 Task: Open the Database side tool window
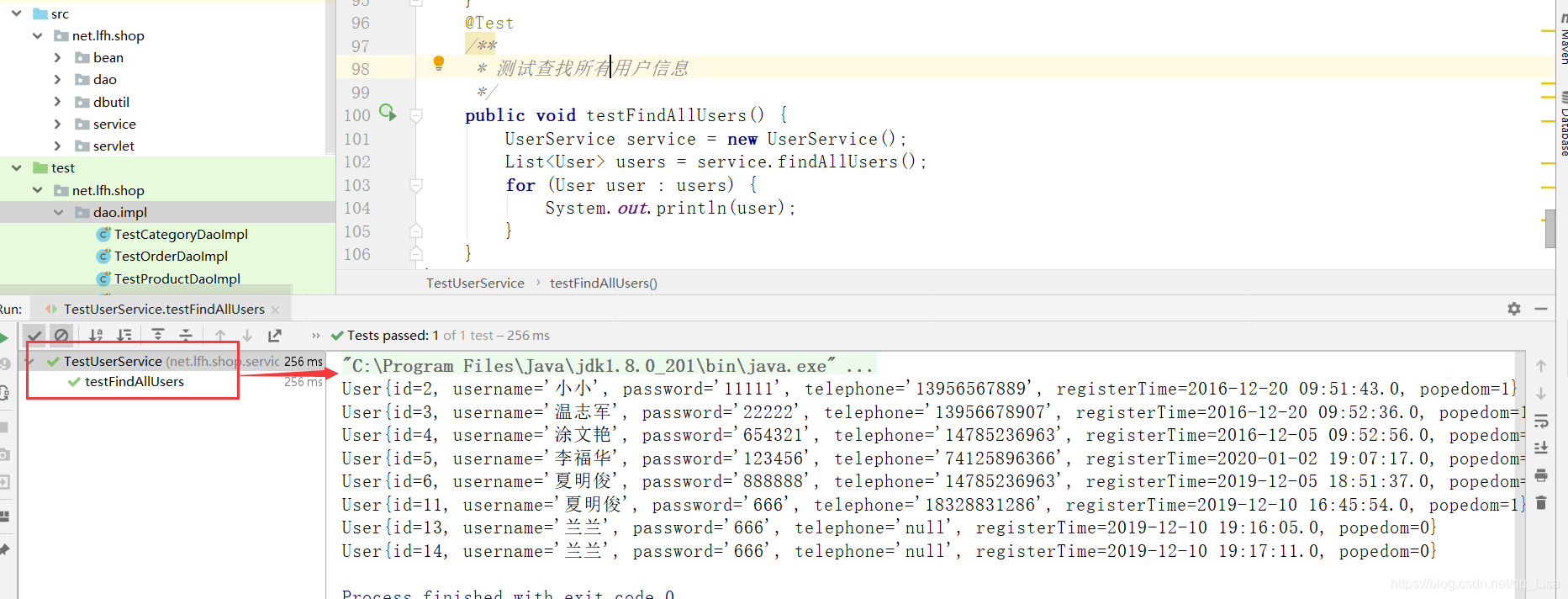pyautogui.click(x=1562, y=125)
